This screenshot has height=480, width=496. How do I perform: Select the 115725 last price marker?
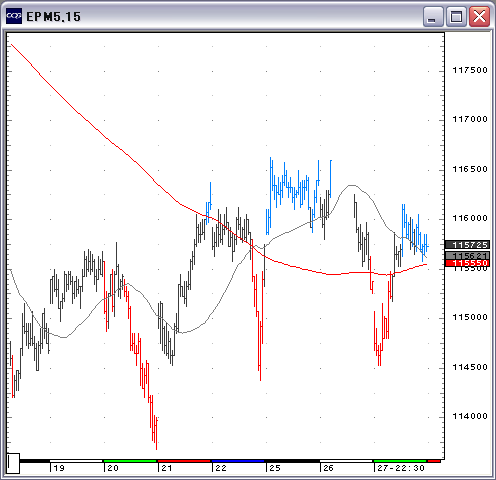(x=467, y=245)
